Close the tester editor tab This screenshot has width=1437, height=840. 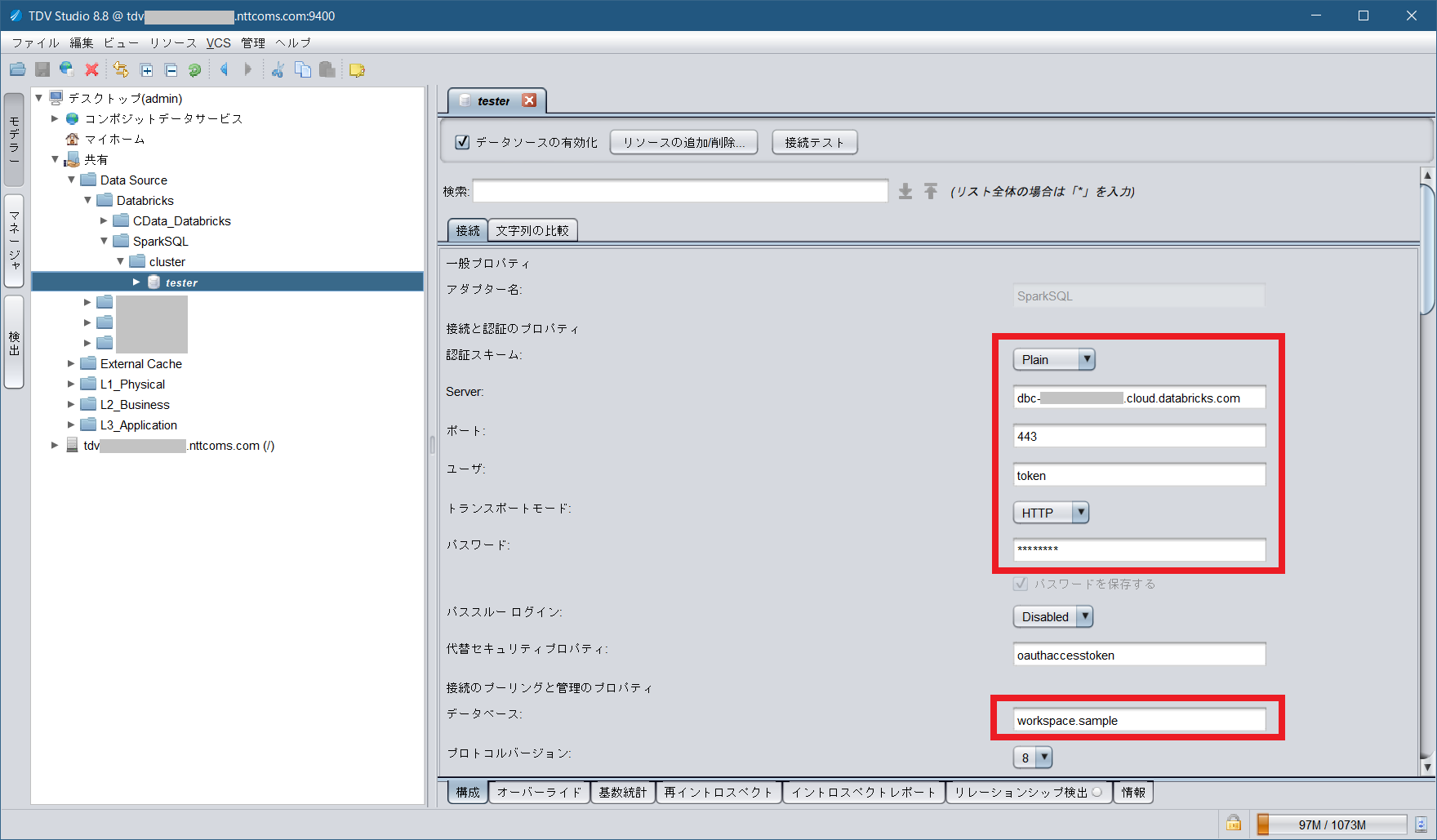529,100
